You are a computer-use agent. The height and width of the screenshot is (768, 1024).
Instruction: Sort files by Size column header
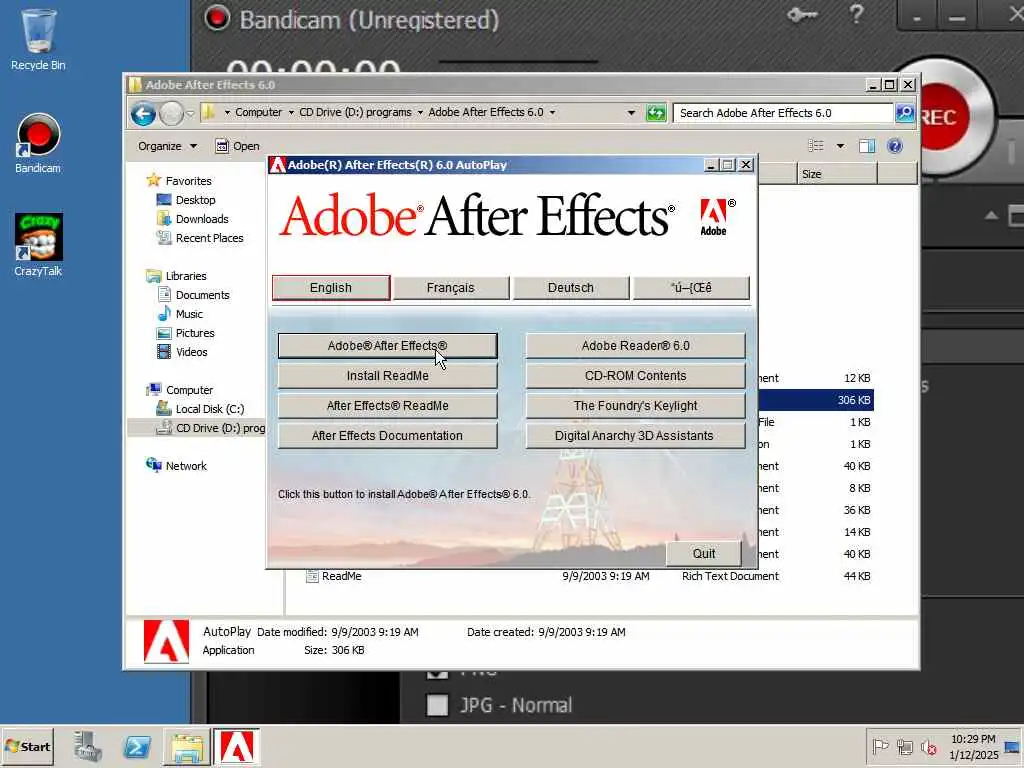click(x=837, y=174)
